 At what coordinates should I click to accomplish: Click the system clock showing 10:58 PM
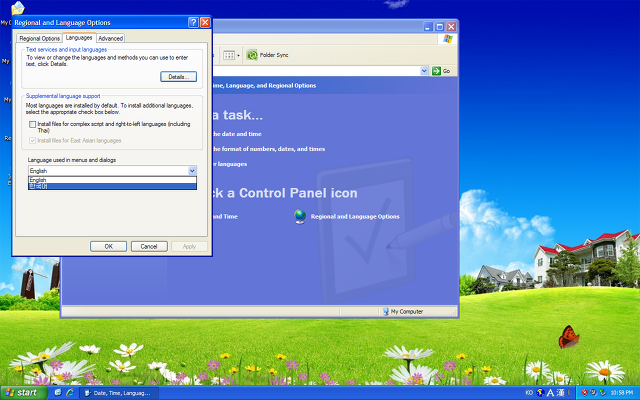pyautogui.click(x=622, y=393)
